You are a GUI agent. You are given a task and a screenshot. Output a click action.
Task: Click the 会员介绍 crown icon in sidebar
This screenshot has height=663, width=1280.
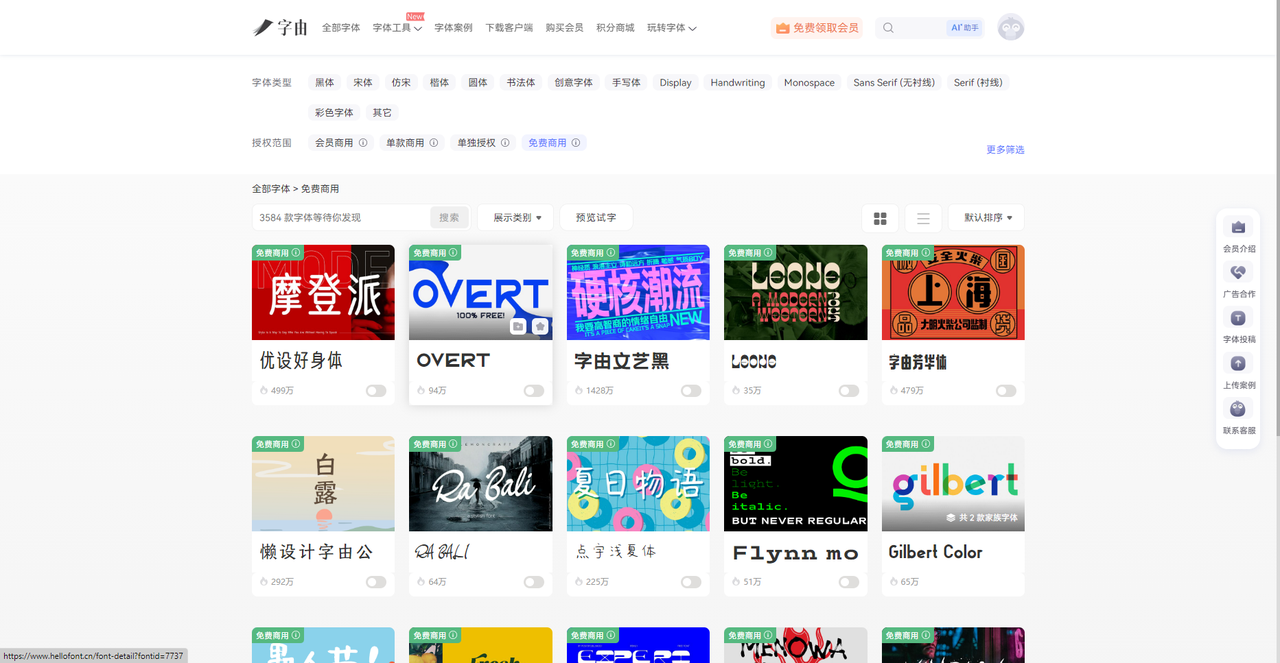click(x=1238, y=227)
